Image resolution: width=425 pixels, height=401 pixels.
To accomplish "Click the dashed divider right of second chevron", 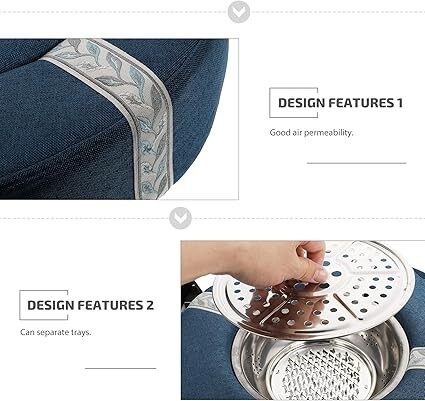I will point(309,218).
